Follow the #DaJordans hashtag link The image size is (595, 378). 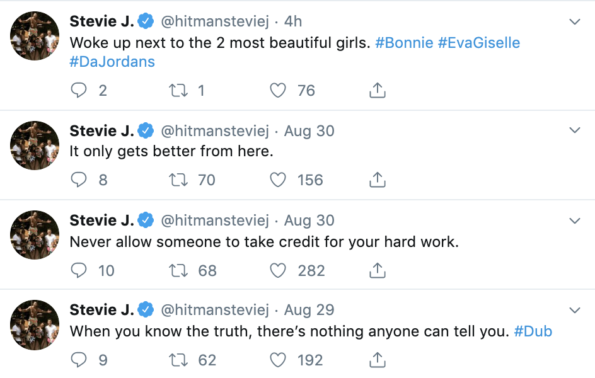pyautogui.click(x=112, y=62)
